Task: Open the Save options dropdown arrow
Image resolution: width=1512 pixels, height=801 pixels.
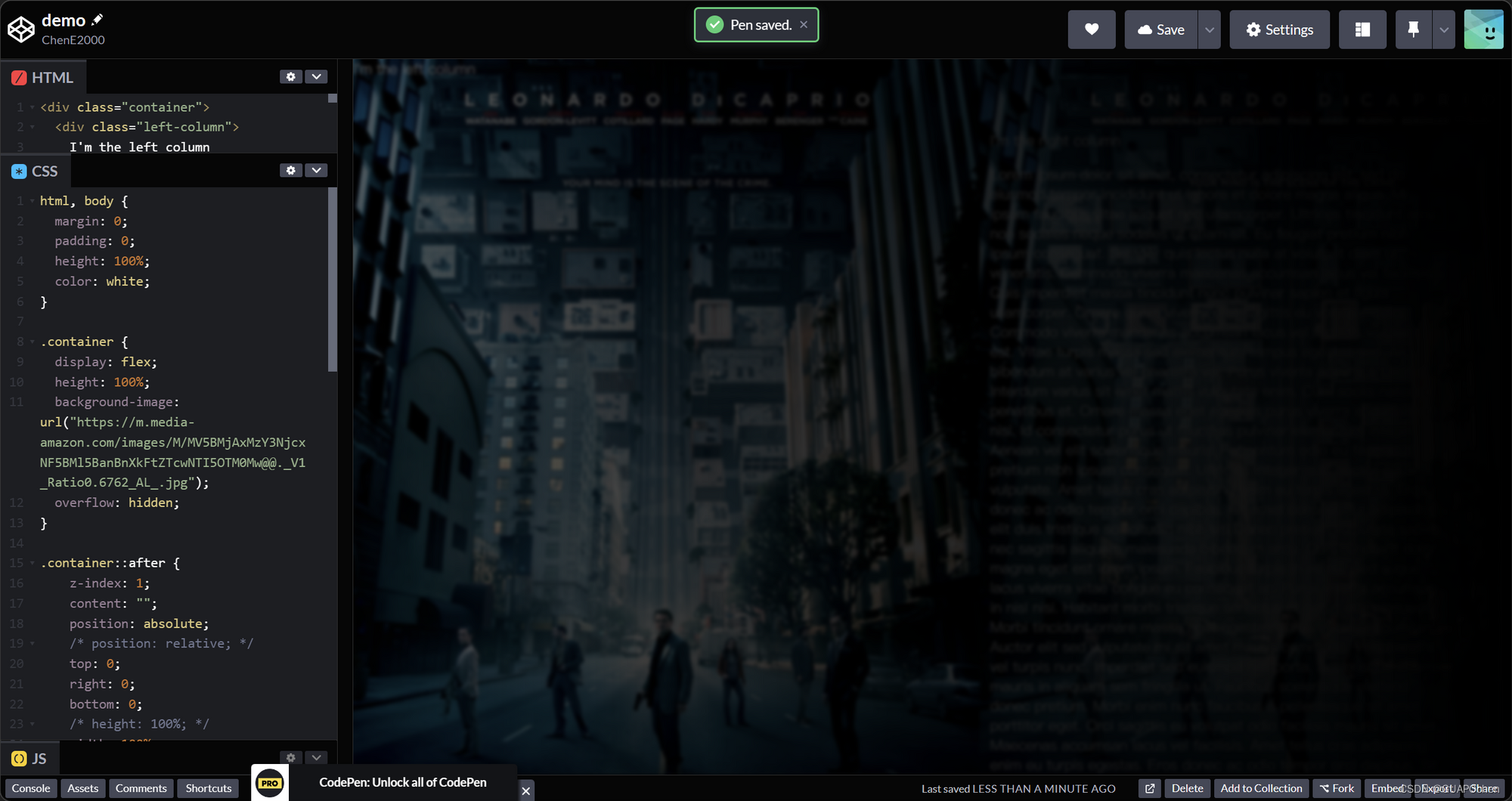Action: point(1210,29)
